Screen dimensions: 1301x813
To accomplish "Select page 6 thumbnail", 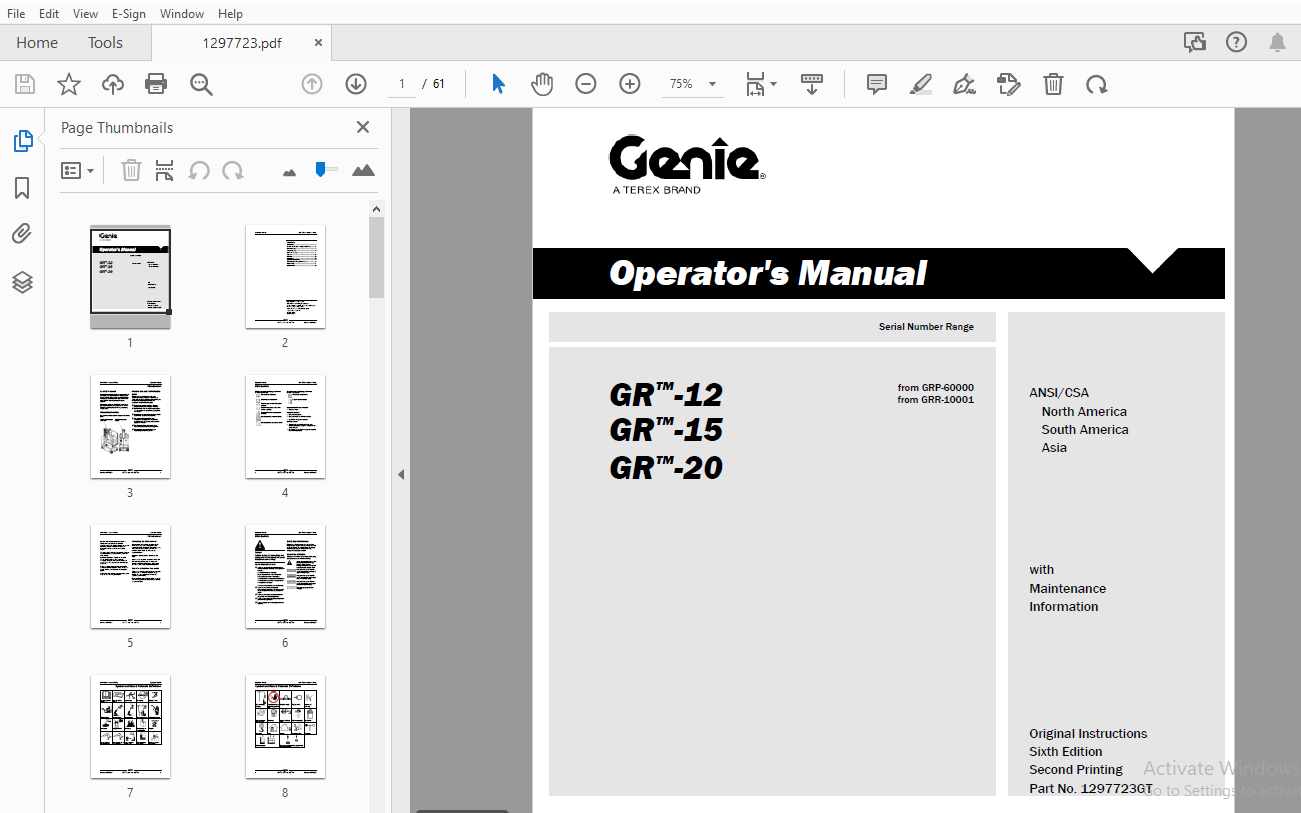I will 285,577.
